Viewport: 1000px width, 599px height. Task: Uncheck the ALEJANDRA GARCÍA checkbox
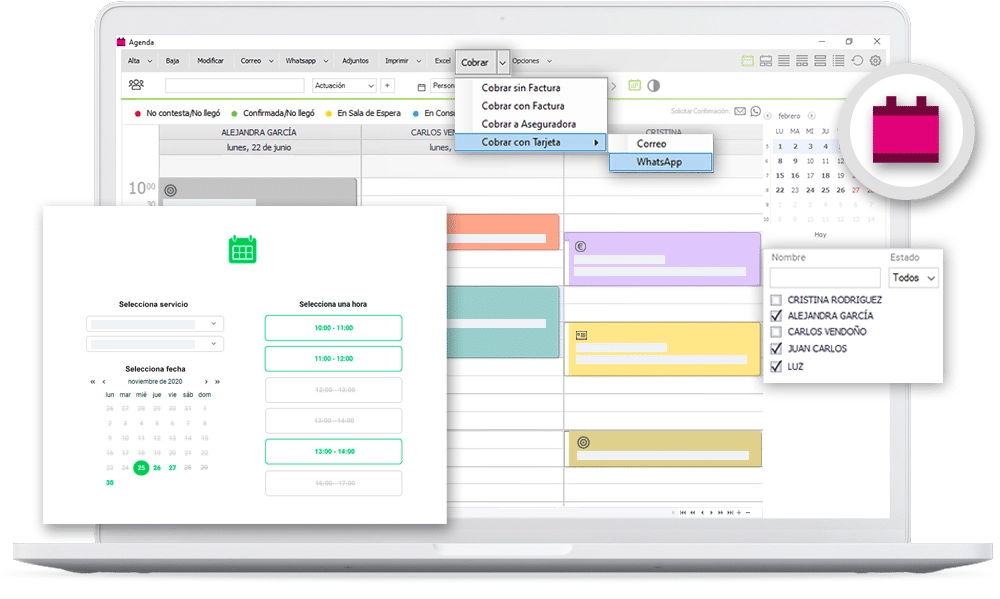pos(777,316)
